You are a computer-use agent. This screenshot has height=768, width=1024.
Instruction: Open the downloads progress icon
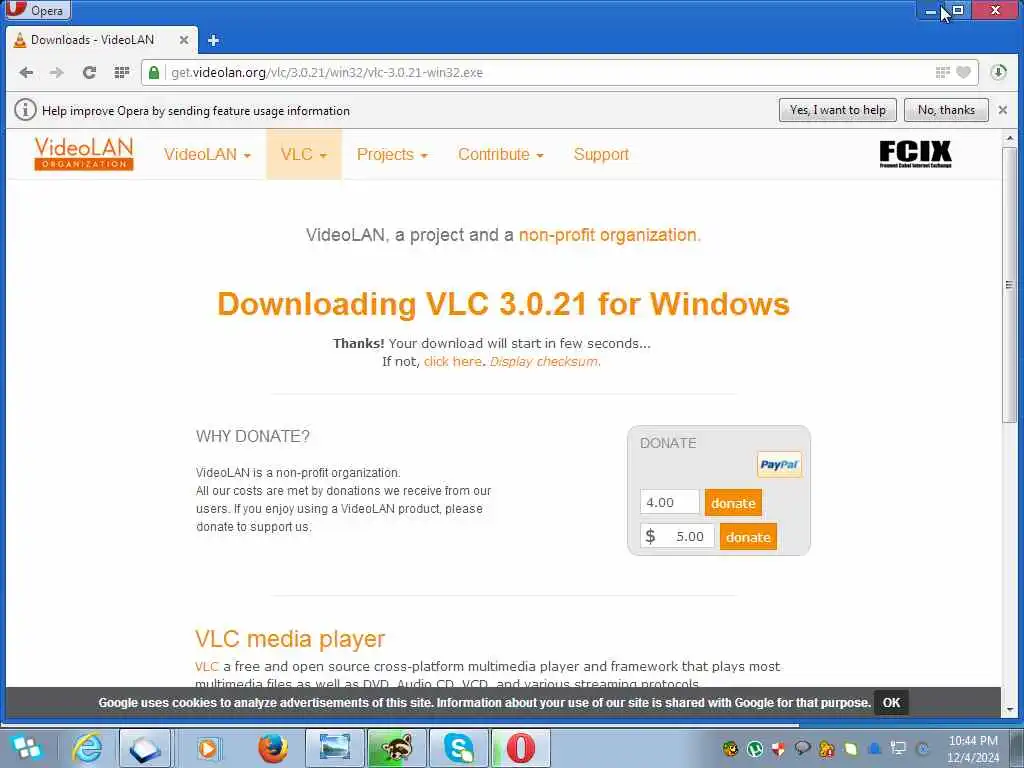click(998, 72)
